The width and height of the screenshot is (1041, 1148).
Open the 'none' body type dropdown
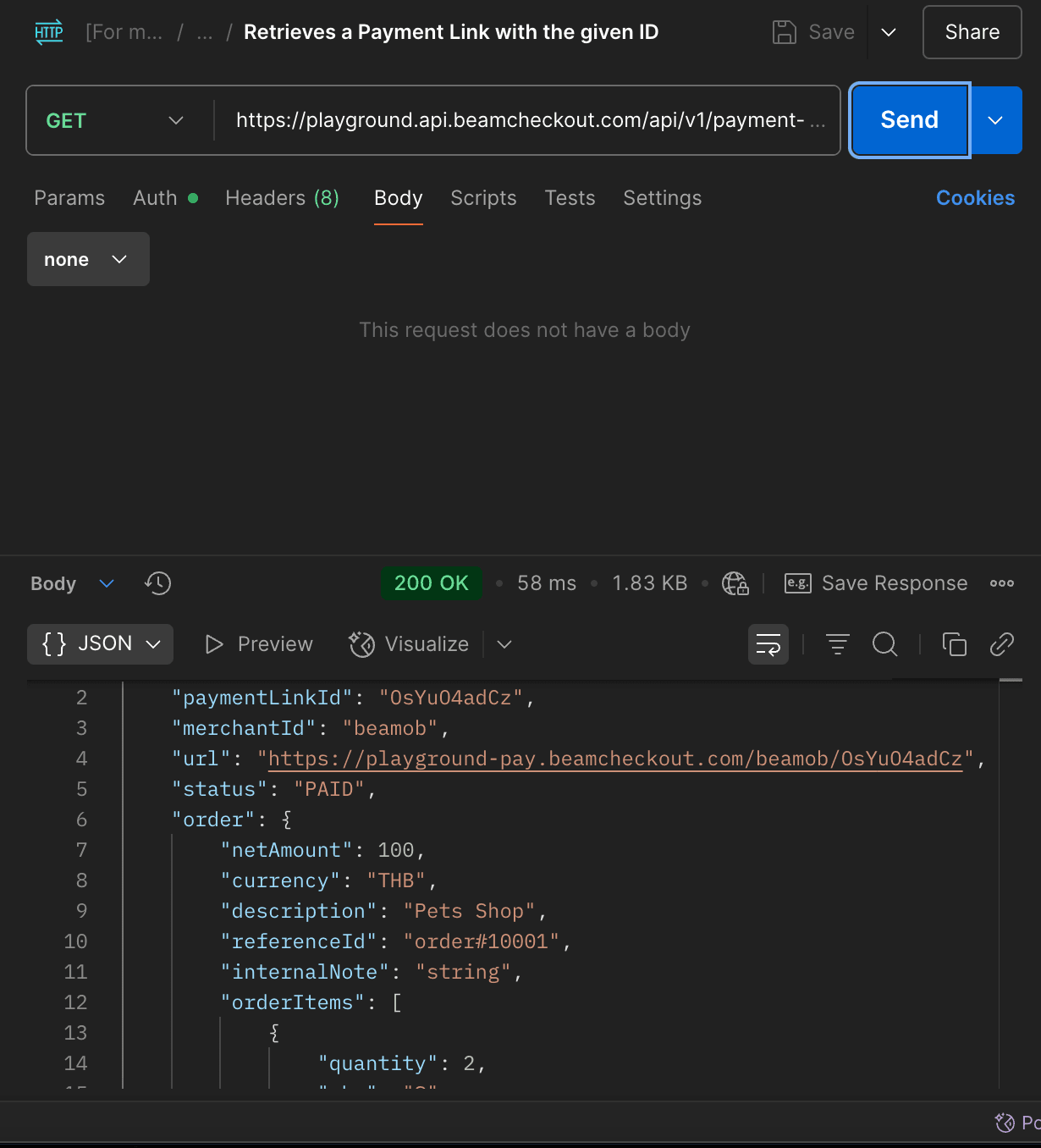(x=87, y=259)
